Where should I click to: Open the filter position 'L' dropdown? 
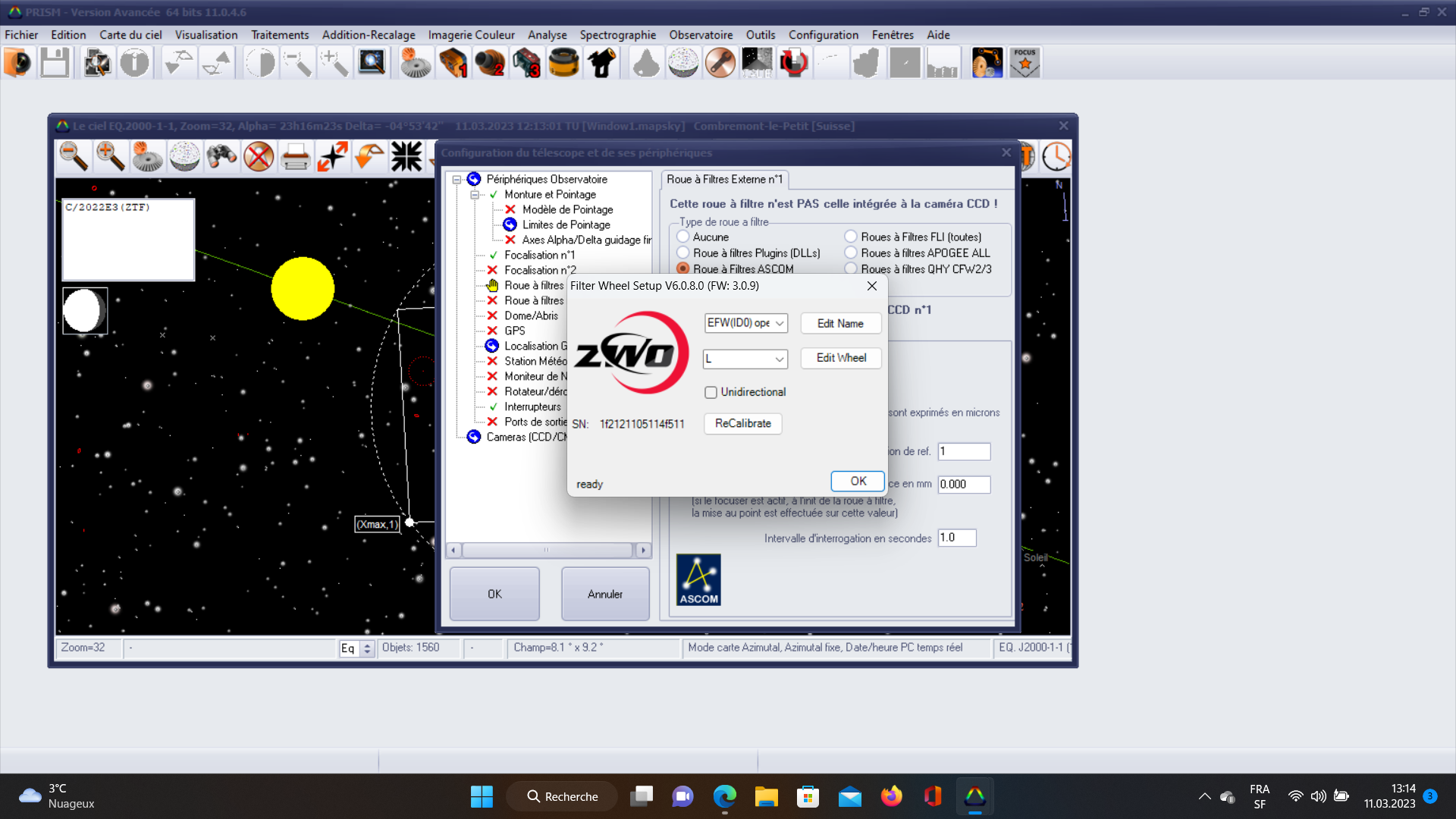click(x=745, y=359)
